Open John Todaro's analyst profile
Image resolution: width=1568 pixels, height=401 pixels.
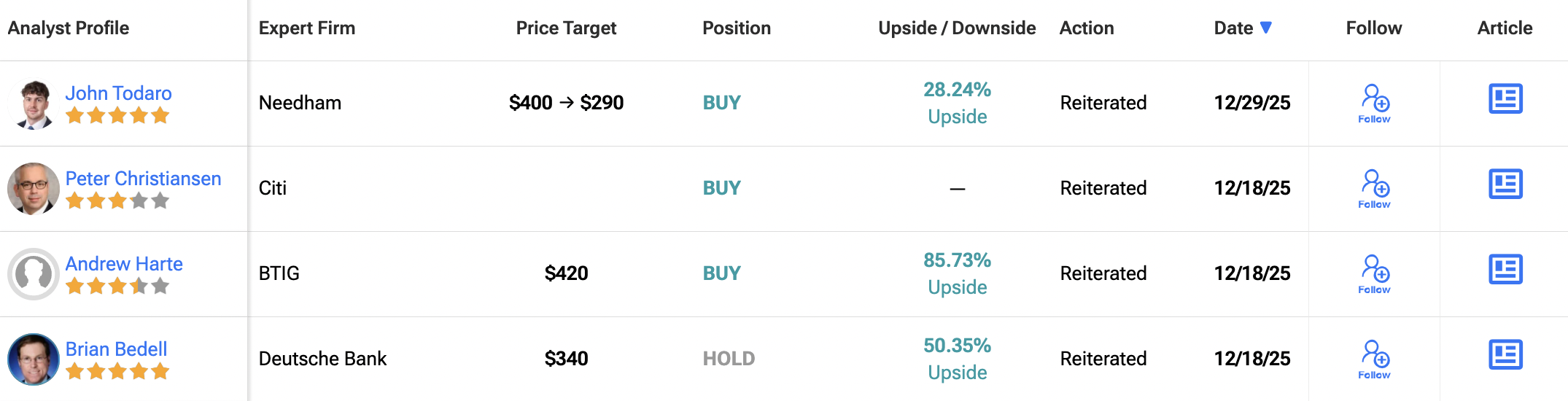pyautogui.click(x=118, y=93)
